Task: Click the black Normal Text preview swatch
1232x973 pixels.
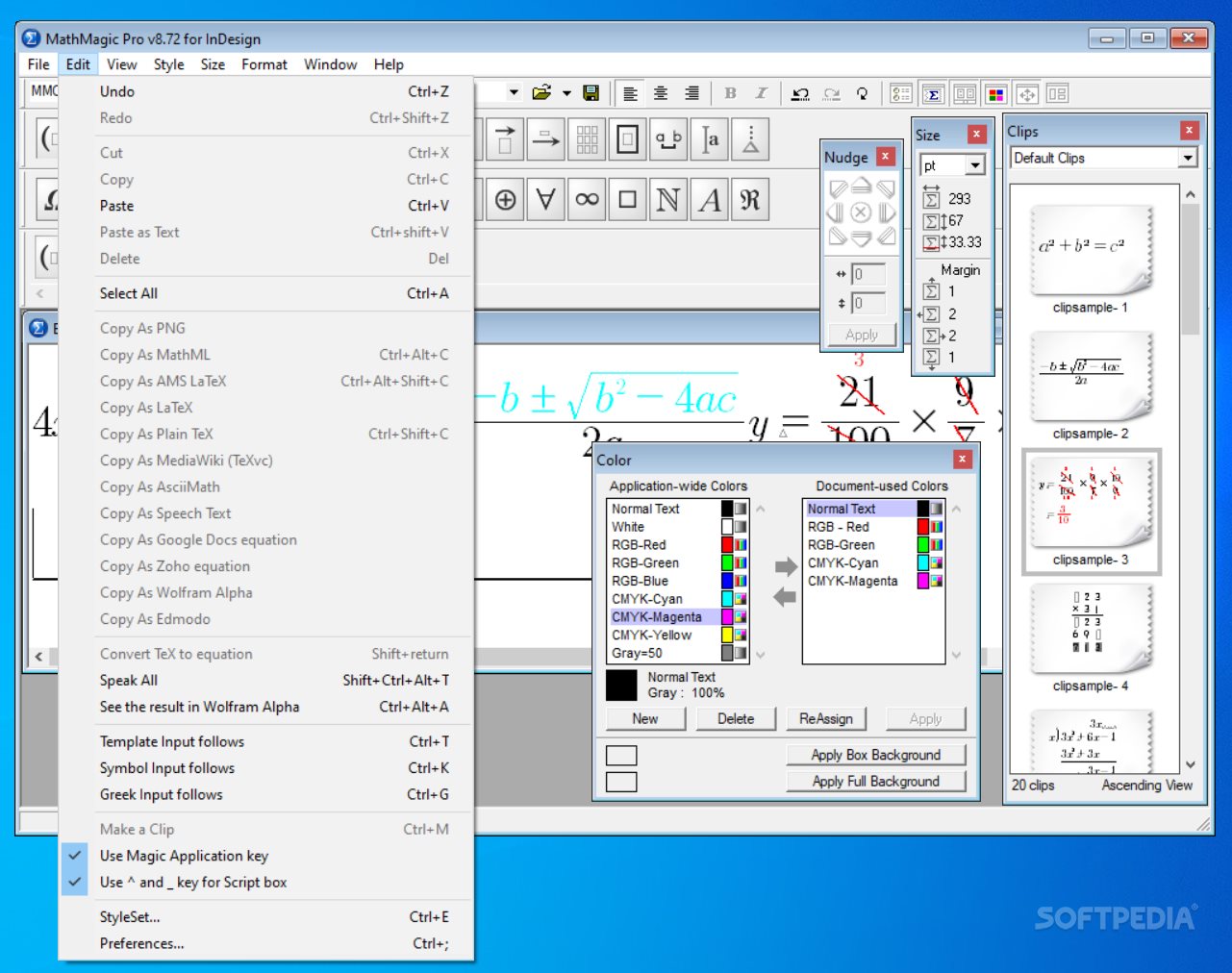Action: pos(621,686)
